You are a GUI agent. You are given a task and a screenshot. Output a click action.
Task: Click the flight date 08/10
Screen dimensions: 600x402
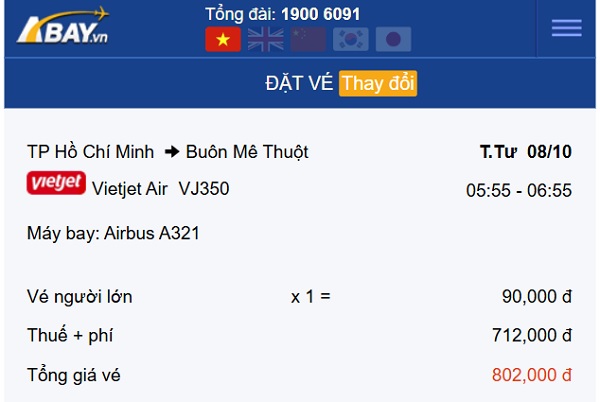[x=549, y=152]
